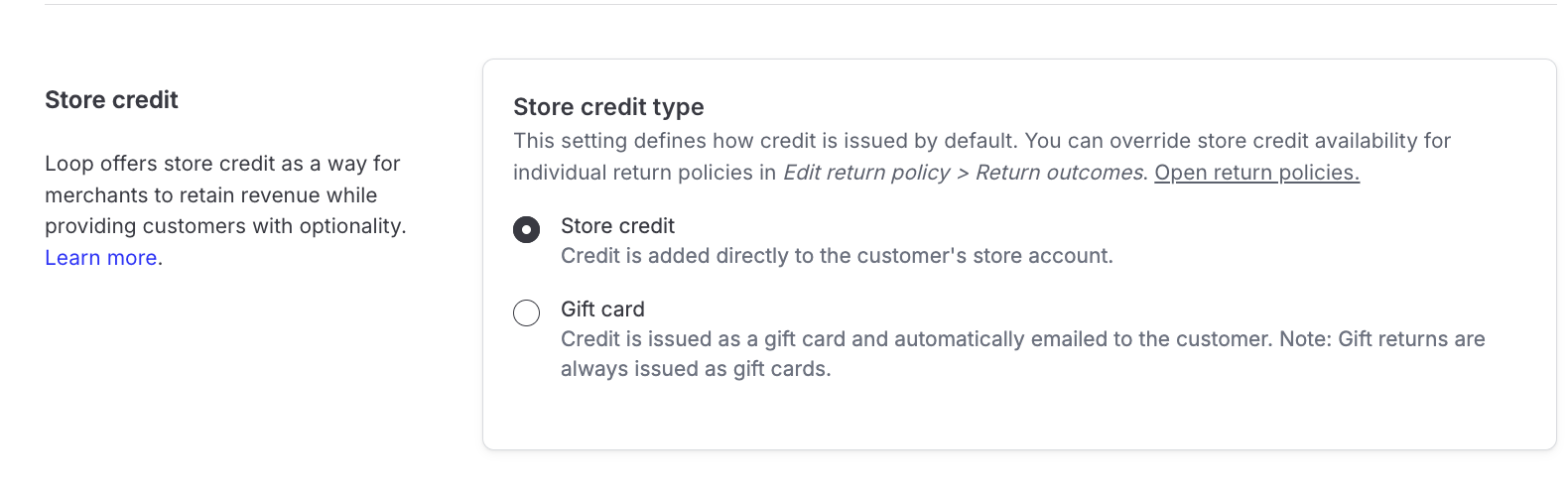1568x496 pixels.
Task: Click "You can override store credit availability" text
Action: [x=1237, y=141]
